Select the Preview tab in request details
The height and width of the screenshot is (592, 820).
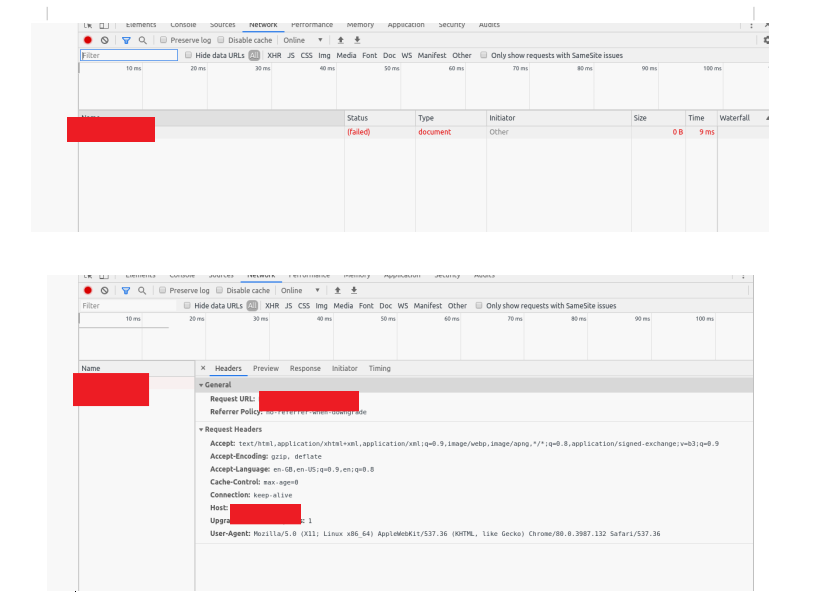[x=266, y=368]
